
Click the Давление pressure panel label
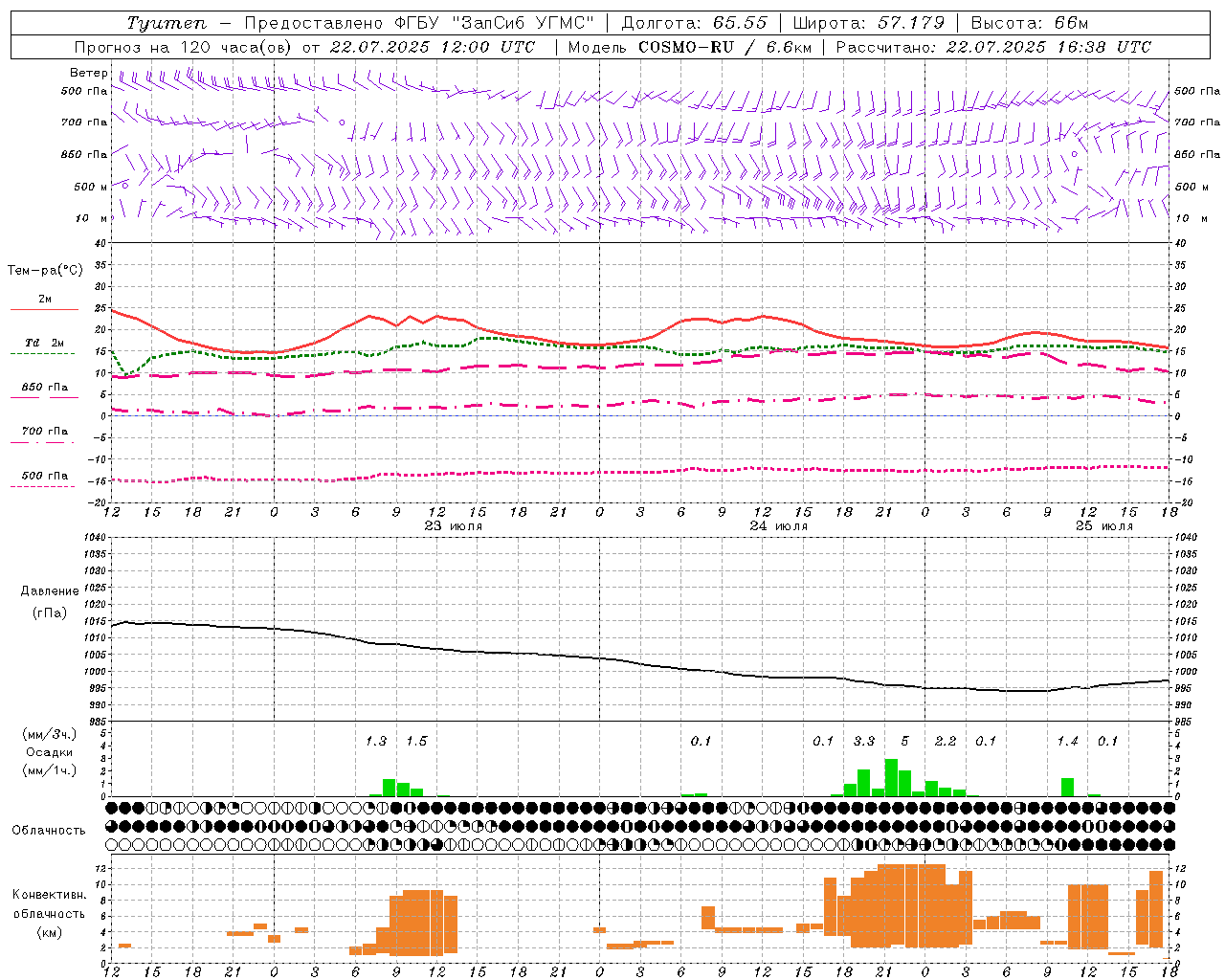coord(50,591)
